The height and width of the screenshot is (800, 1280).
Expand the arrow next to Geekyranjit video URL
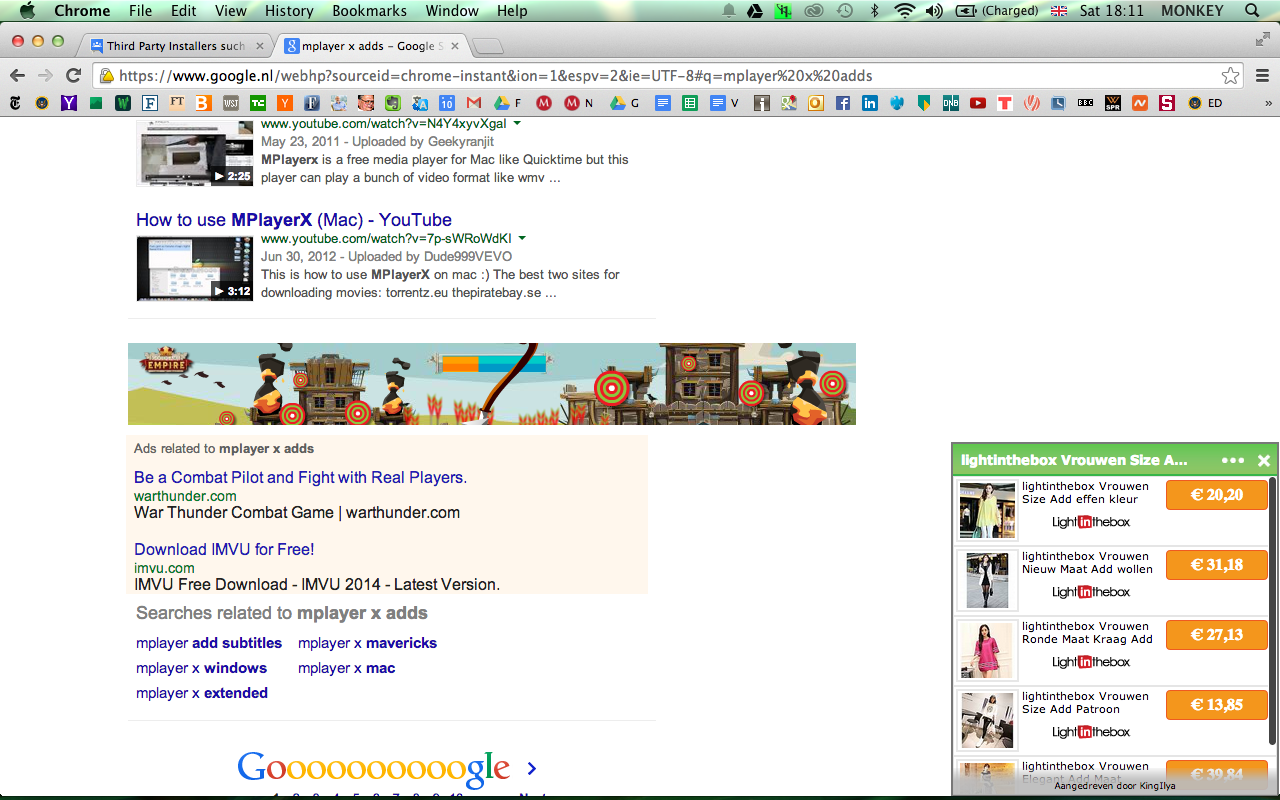[x=517, y=124]
